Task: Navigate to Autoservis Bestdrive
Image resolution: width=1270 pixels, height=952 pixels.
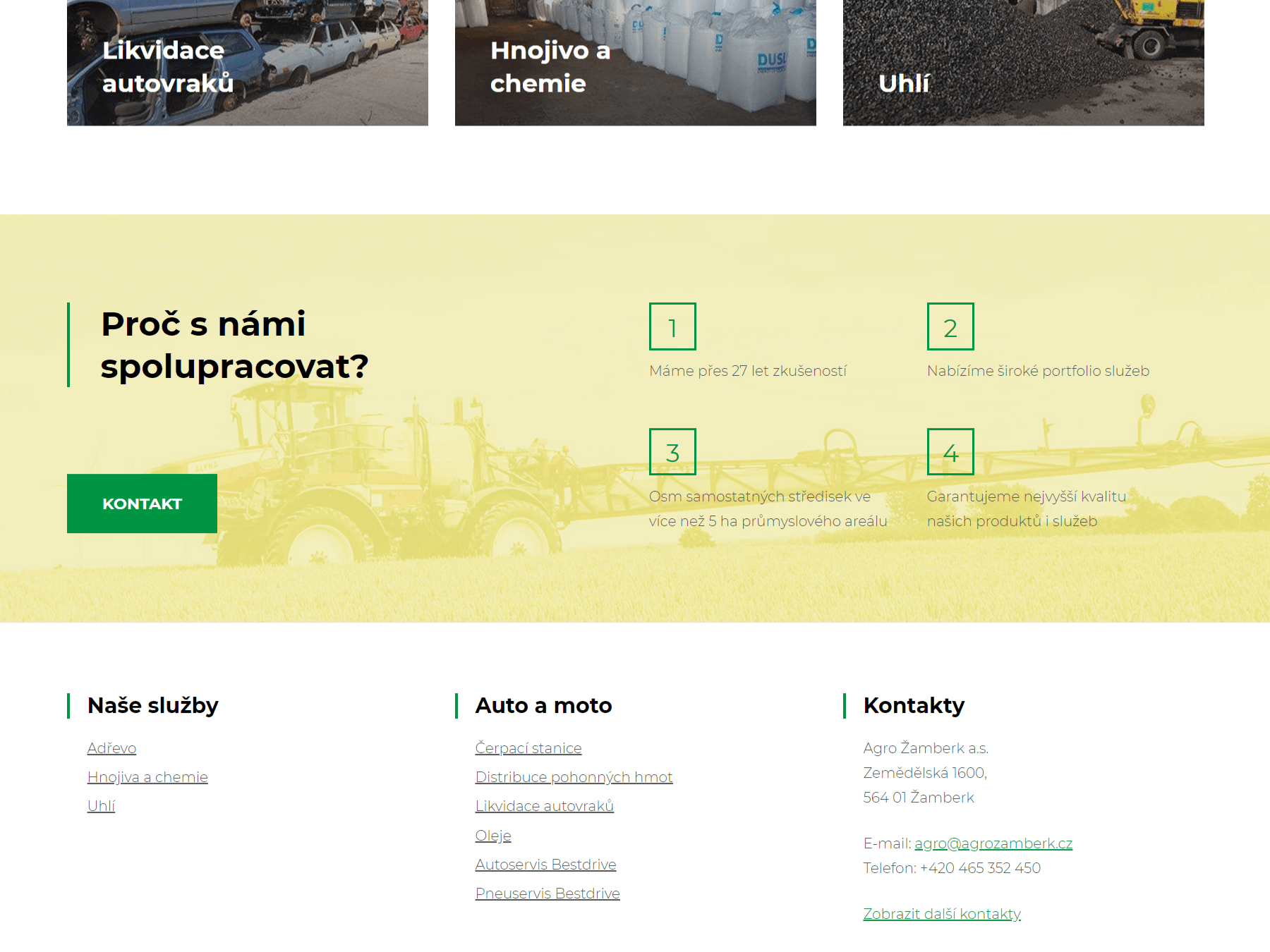Action: [545, 865]
